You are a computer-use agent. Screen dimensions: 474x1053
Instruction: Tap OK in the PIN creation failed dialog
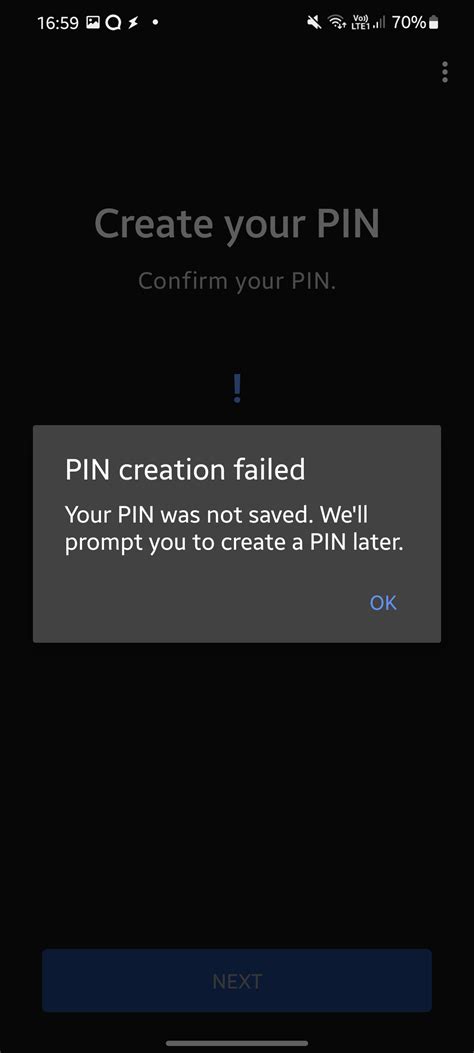pos(383,602)
